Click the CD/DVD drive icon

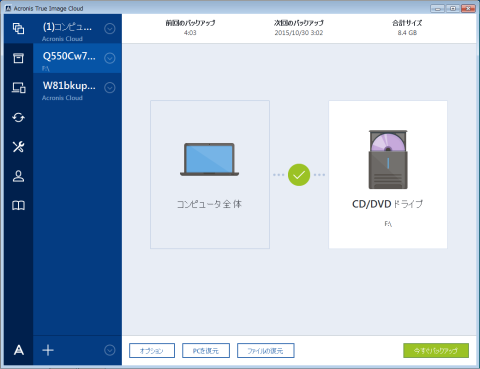pyautogui.click(x=388, y=160)
